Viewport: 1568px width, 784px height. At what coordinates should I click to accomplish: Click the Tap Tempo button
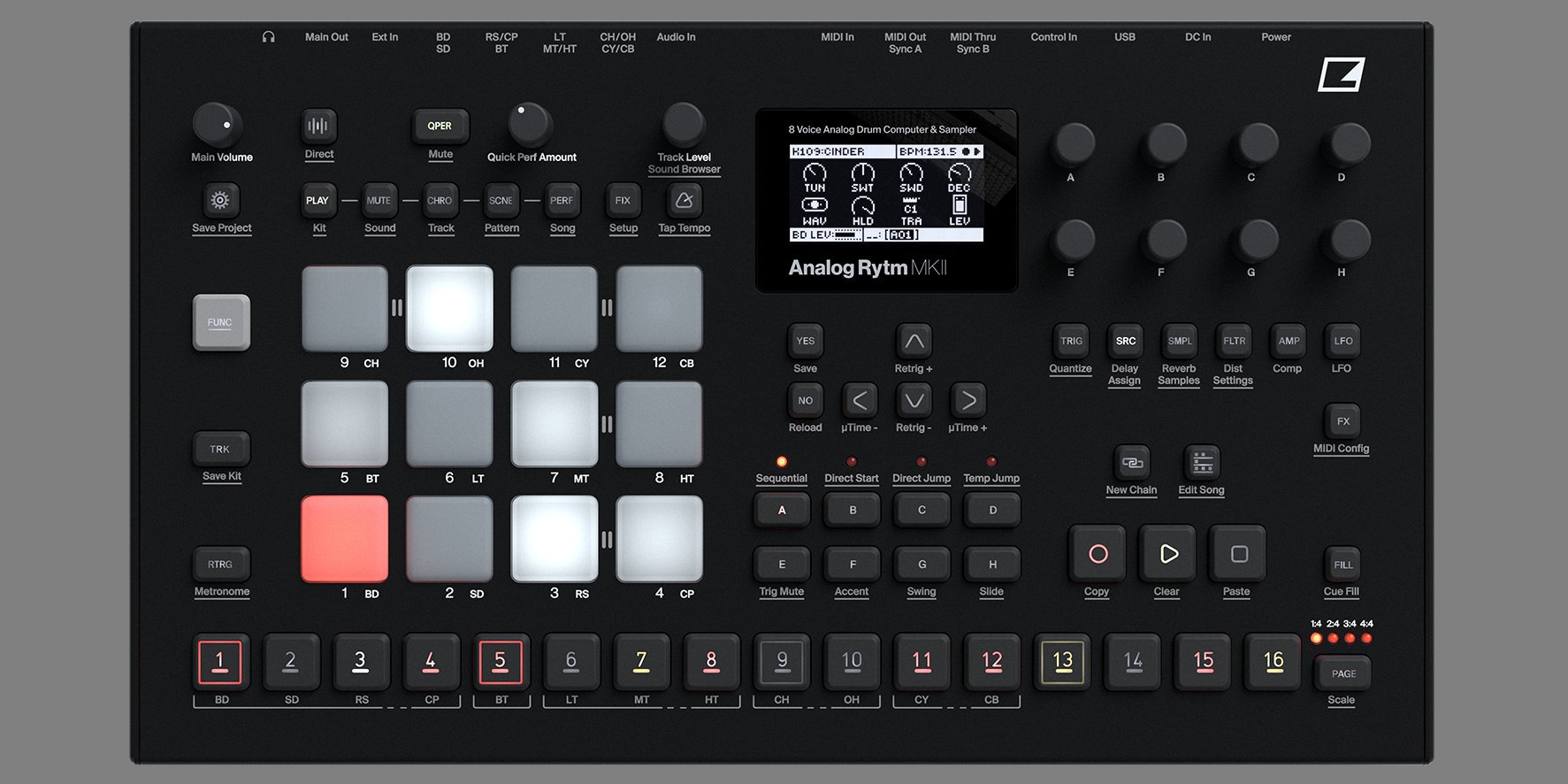(684, 201)
